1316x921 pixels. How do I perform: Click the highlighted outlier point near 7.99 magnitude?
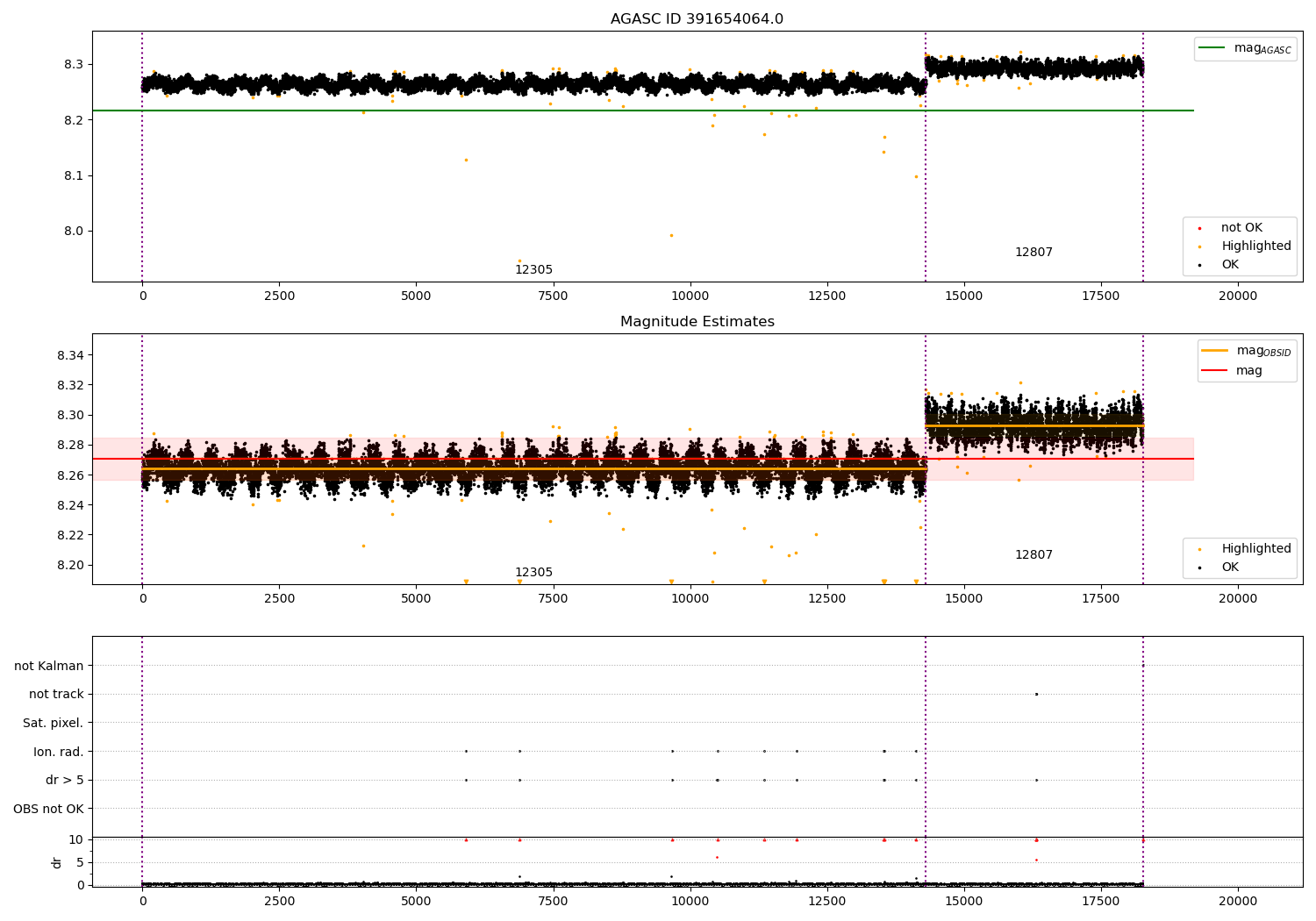tap(671, 235)
